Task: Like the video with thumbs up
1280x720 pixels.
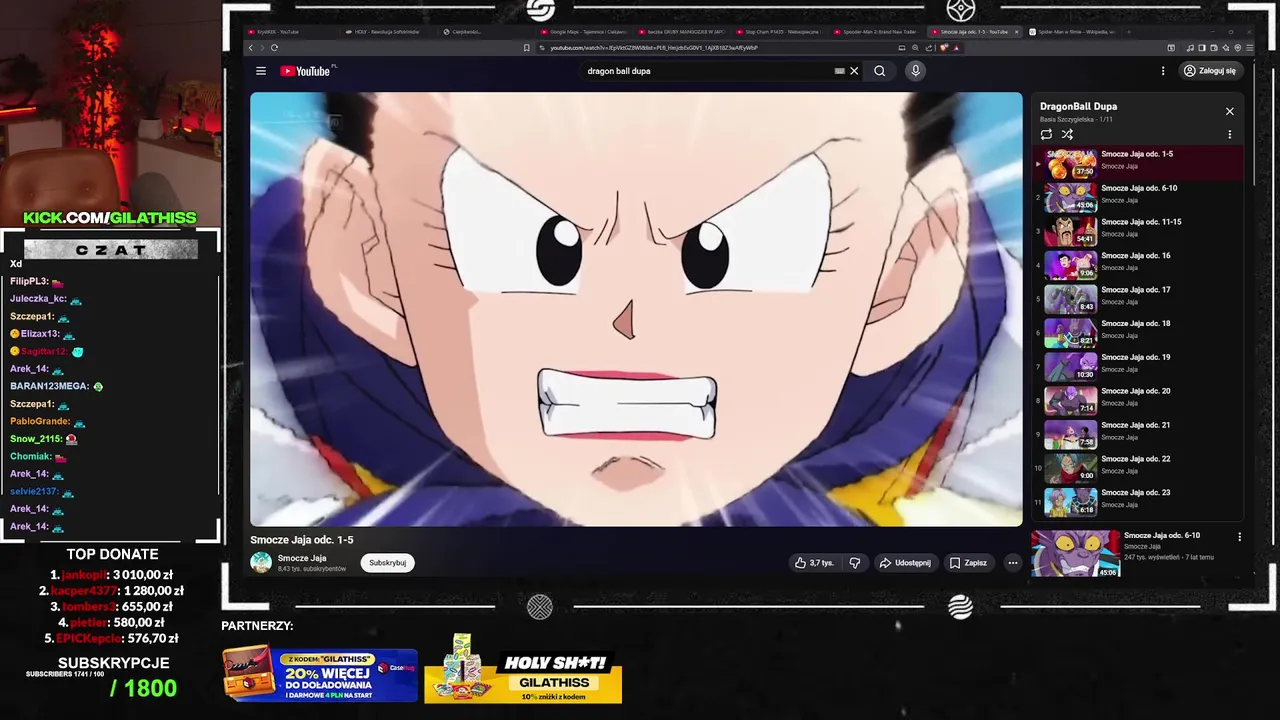Action: [814, 563]
